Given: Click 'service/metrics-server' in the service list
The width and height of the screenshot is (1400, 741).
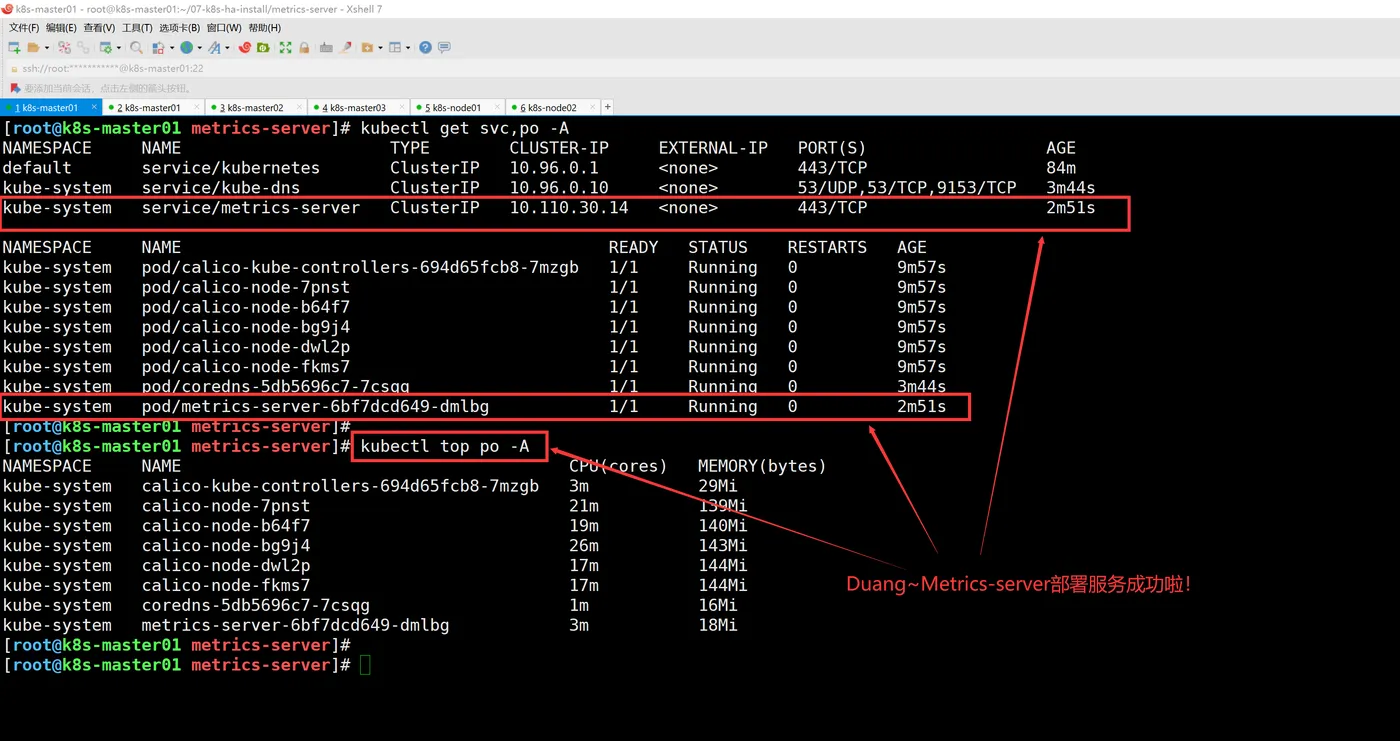Looking at the screenshot, I should [251, 208].
